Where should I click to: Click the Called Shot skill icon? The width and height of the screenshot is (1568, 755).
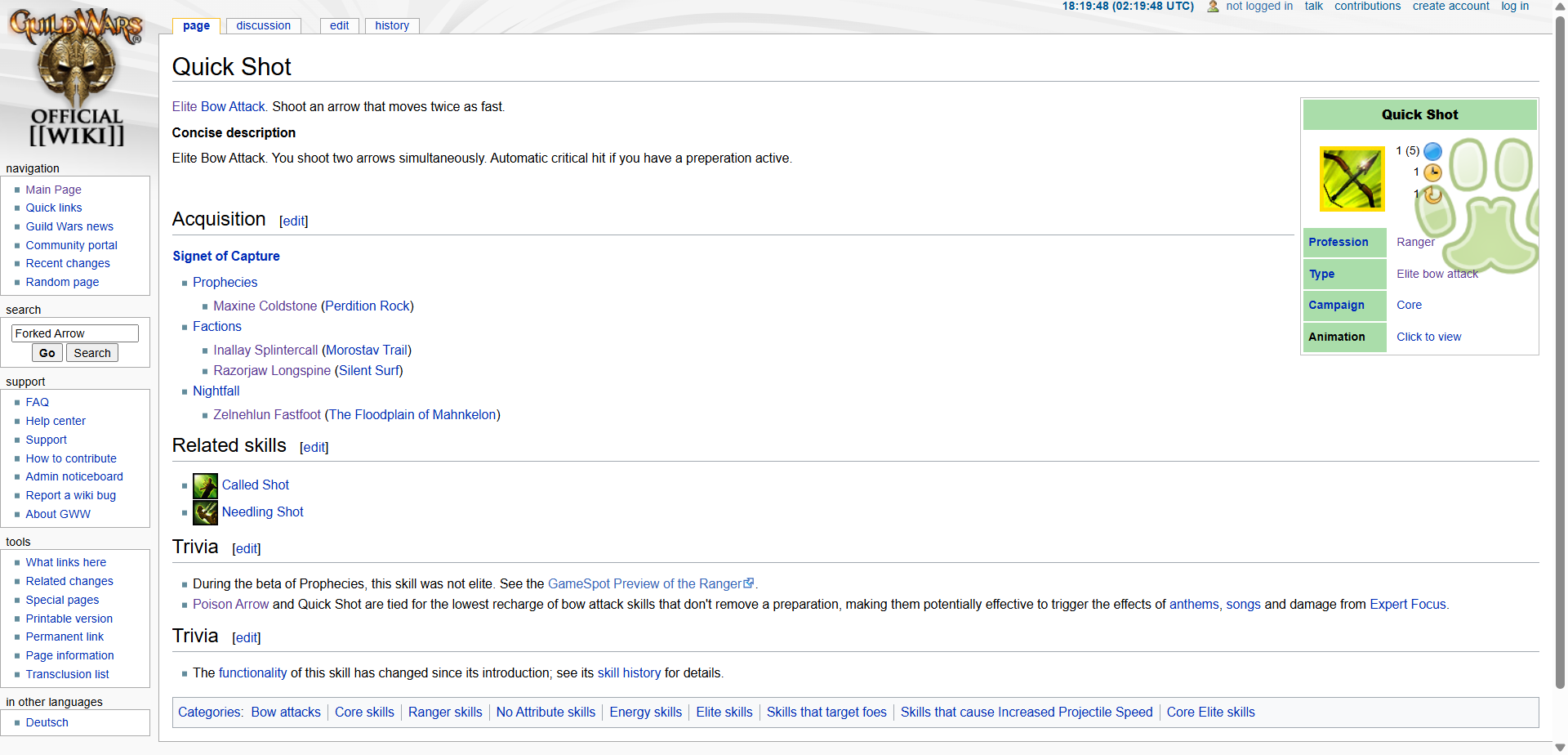click(205, 486)
